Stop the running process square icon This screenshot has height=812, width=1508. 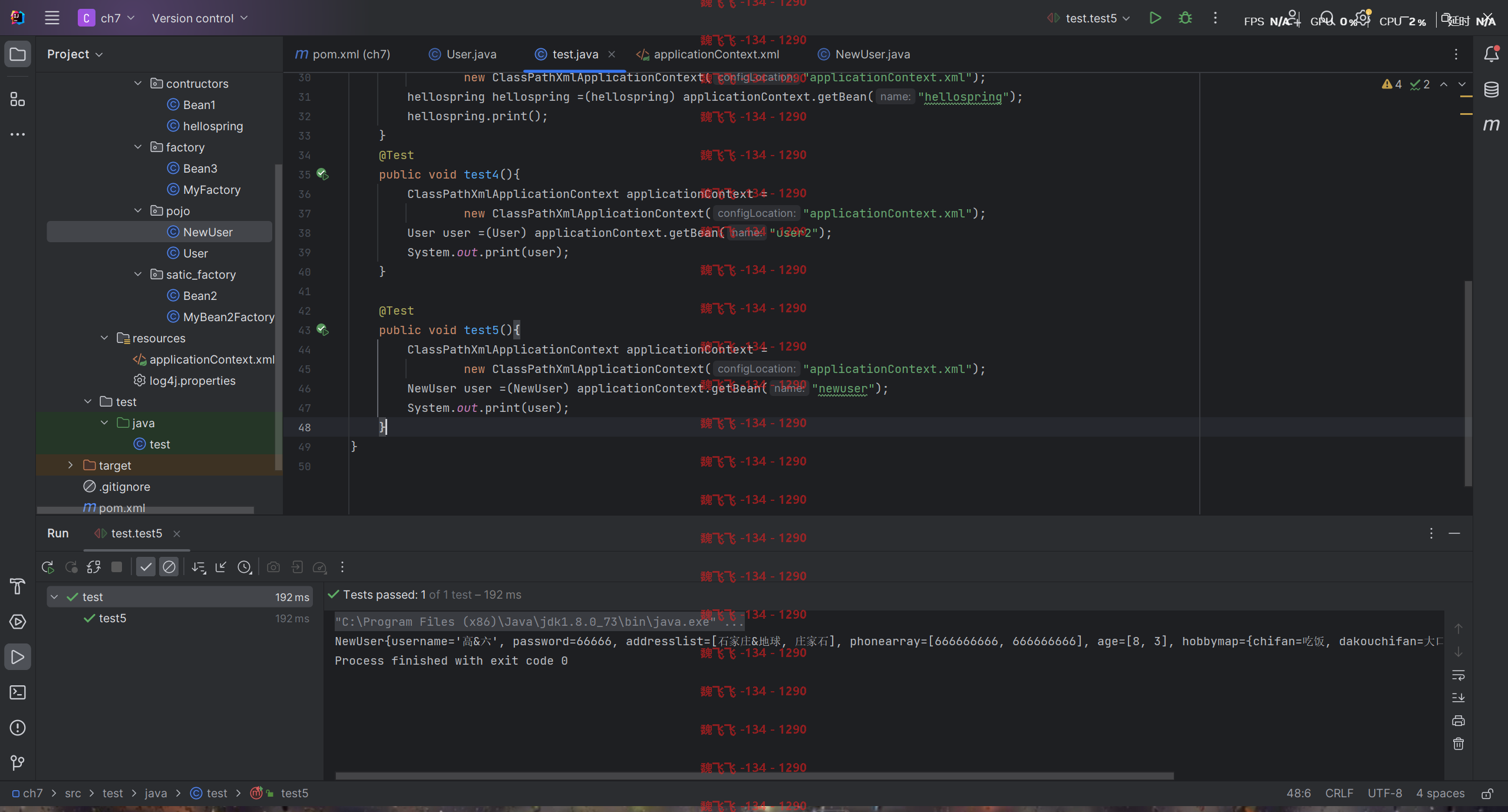coord(117,567)
